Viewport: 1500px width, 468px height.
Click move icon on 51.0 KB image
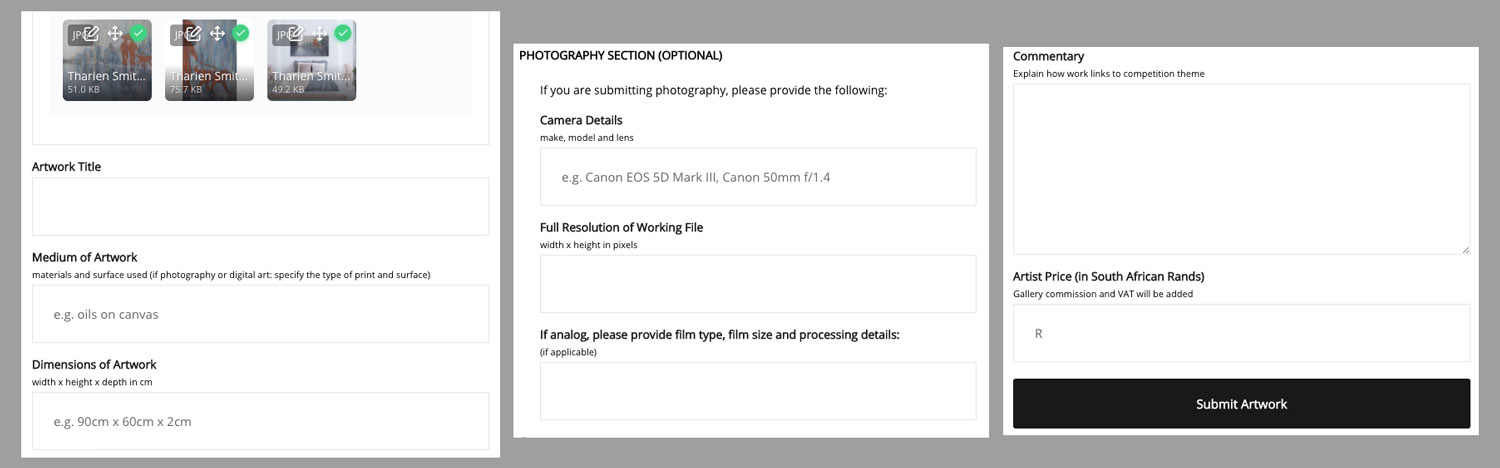click(x=115, y=34)
